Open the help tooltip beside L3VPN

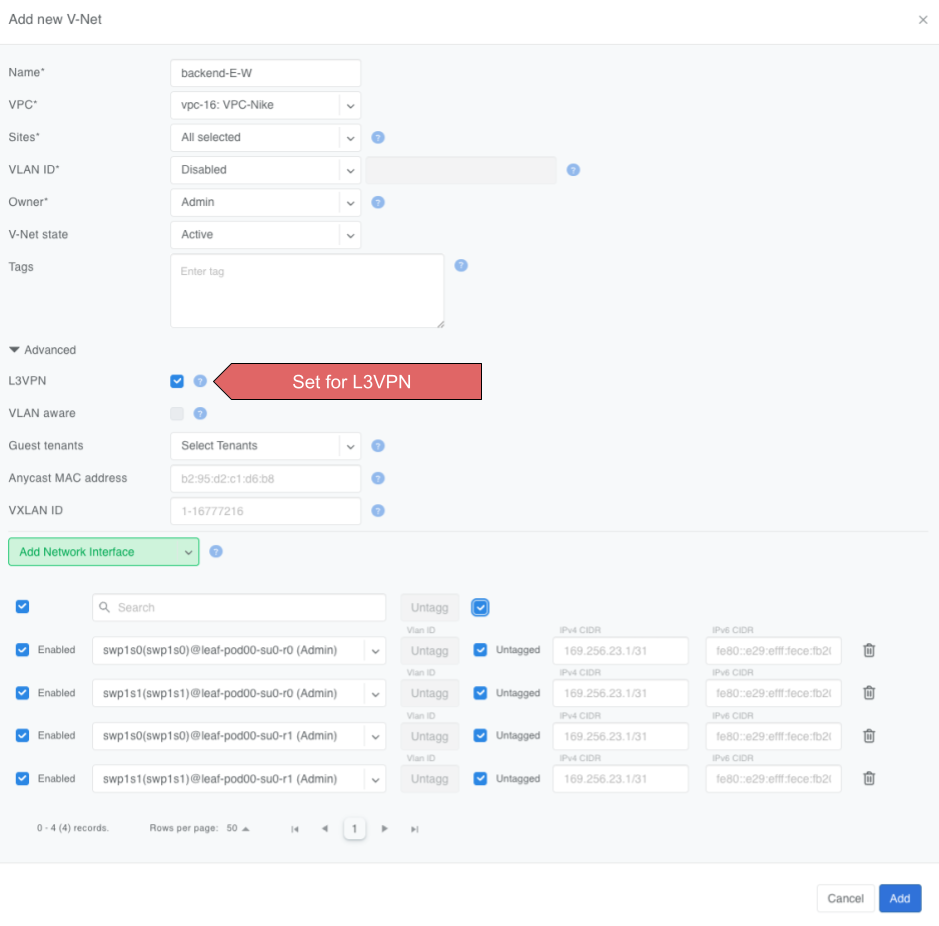coord(200,381)
